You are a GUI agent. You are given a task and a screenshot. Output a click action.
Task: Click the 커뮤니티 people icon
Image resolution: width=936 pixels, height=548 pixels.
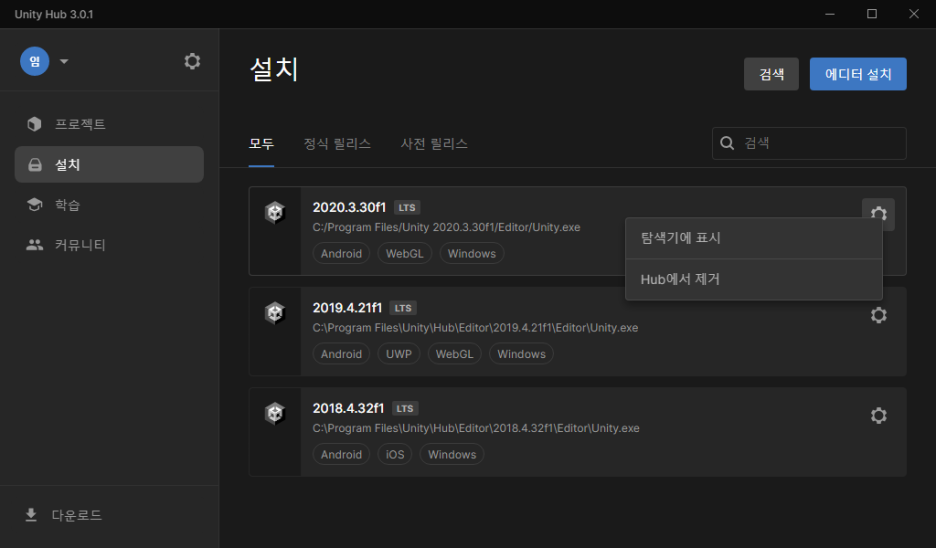[x=35, y=245]
